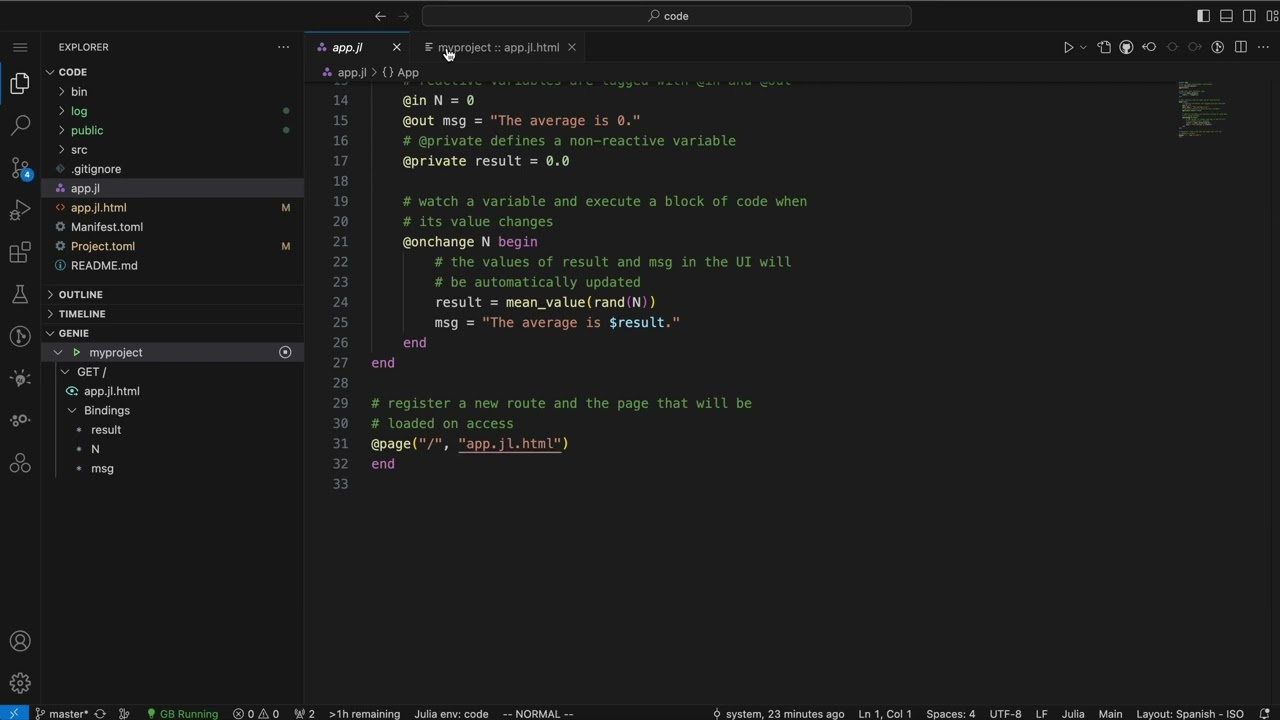Close the app.jl tab
Image resolution: width=1280 pixels, height=720 pixels.
396,47
